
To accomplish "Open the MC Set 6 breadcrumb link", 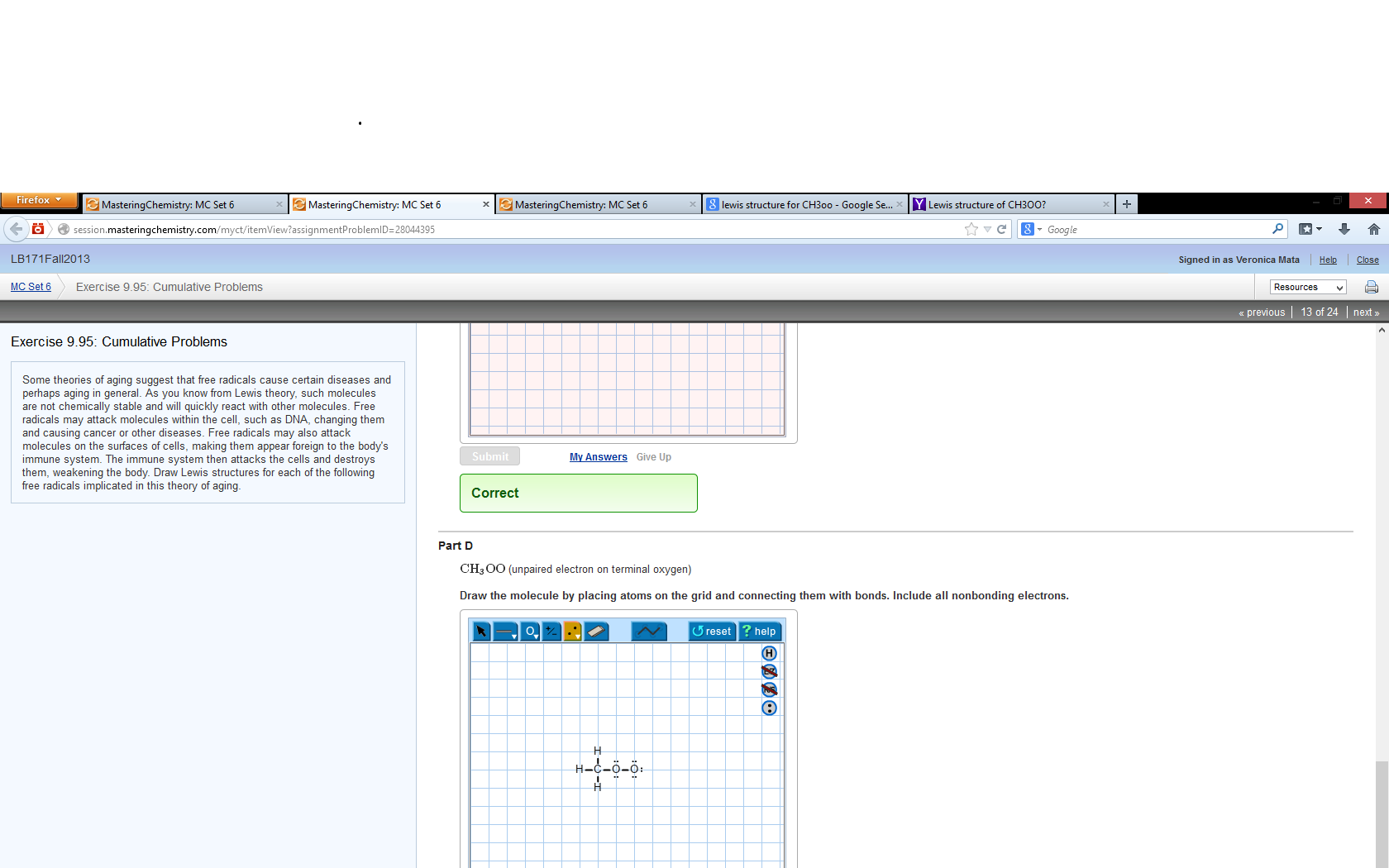I will coord(31,287).
